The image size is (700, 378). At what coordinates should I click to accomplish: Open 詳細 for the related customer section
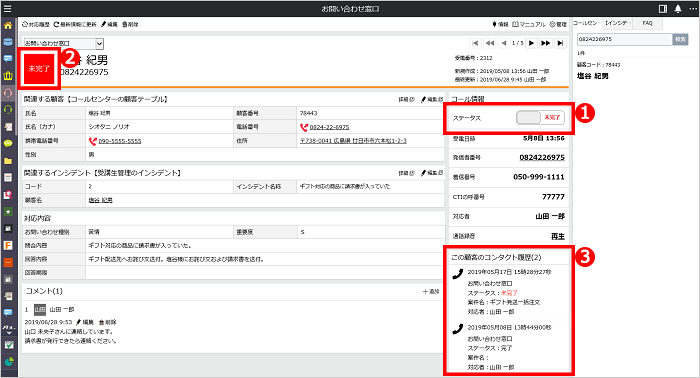tap(407, 100)
